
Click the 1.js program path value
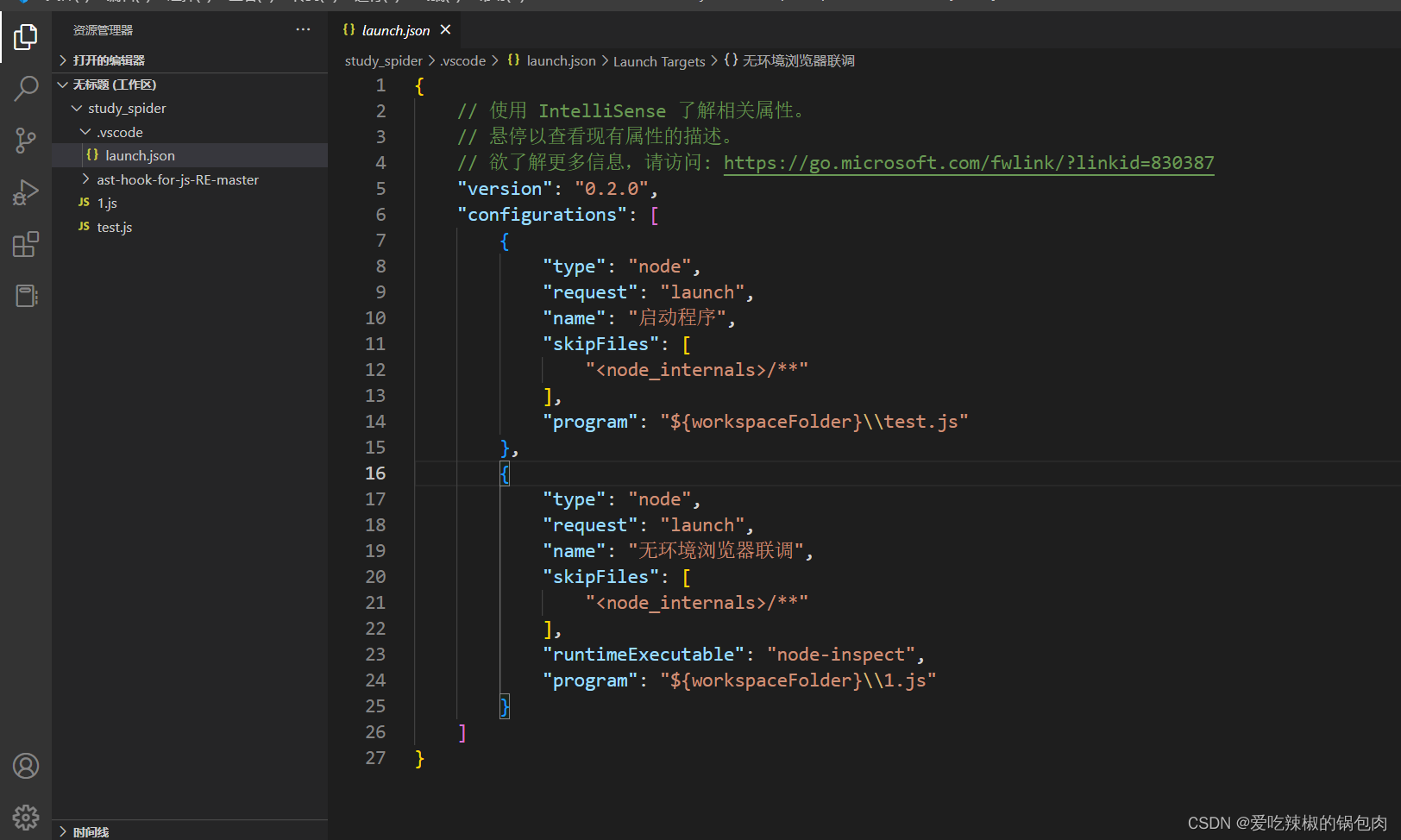tap(798, 680)
